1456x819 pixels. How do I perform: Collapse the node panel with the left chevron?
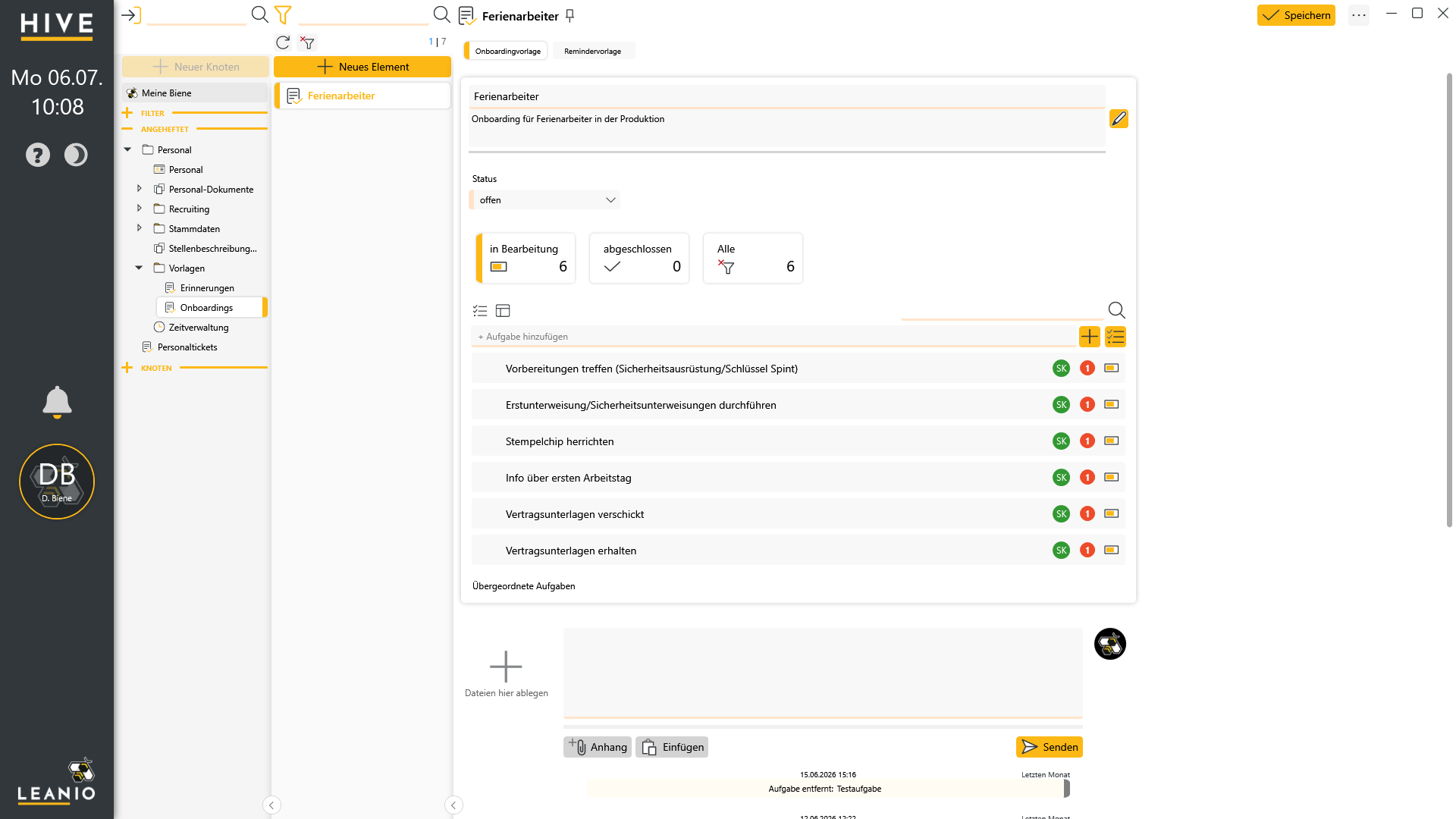(271, 805)
